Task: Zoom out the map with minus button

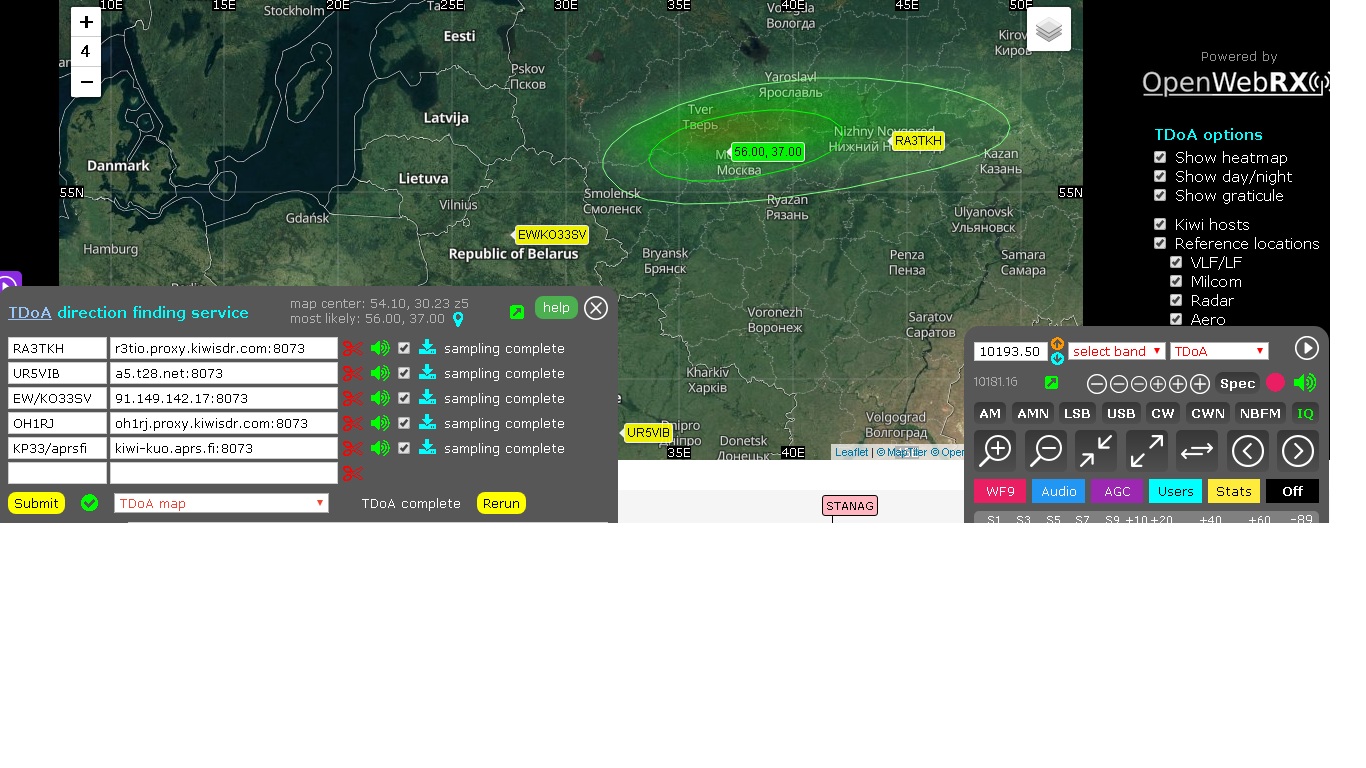Action: click(86, 82)
